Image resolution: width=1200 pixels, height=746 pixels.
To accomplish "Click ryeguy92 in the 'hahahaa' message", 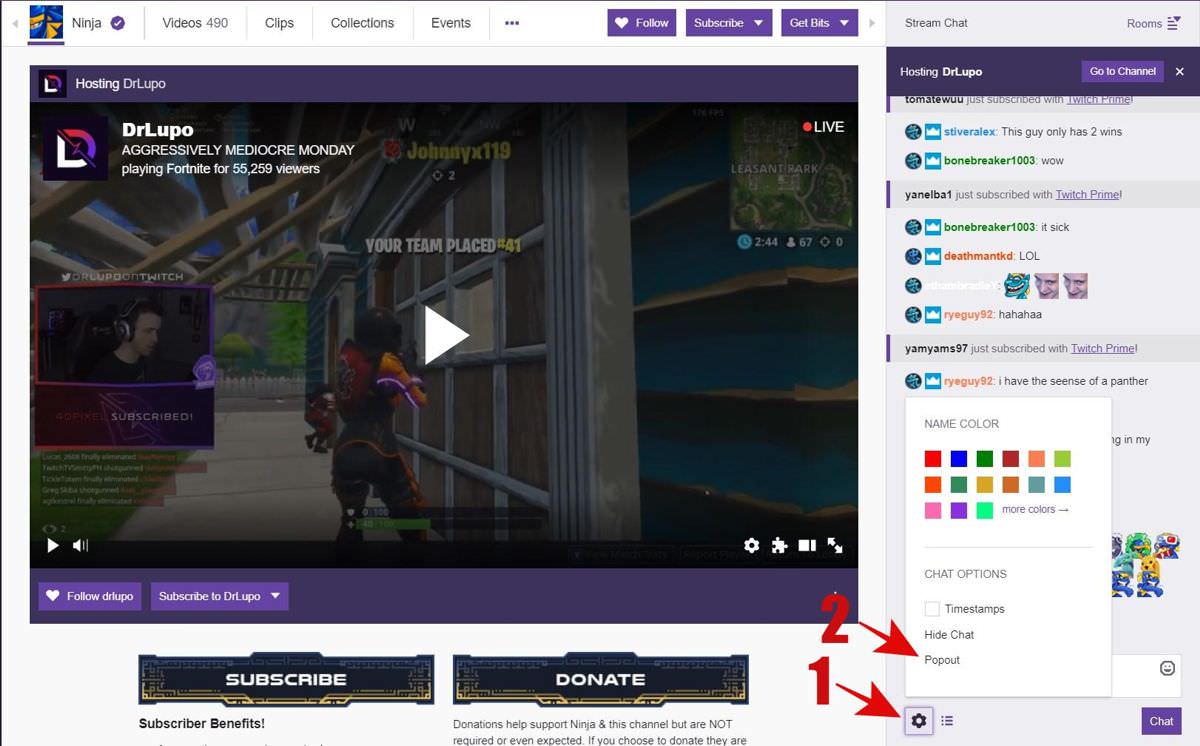I will (x=968, y=315).
